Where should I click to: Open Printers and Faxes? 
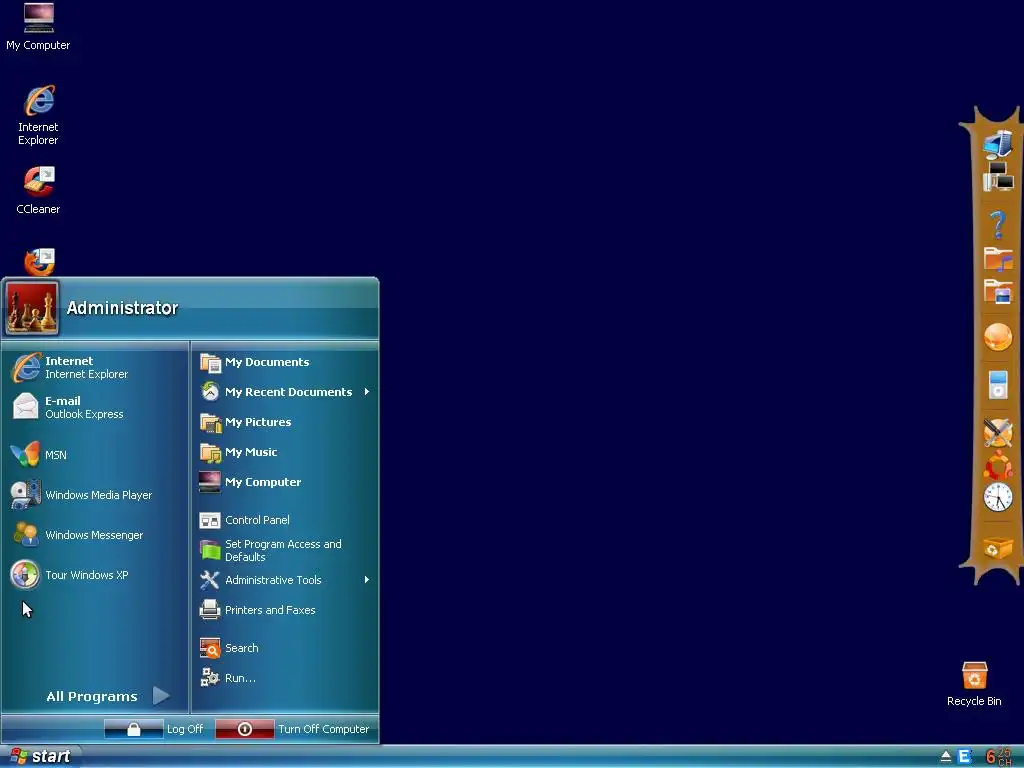coord(285,610)
